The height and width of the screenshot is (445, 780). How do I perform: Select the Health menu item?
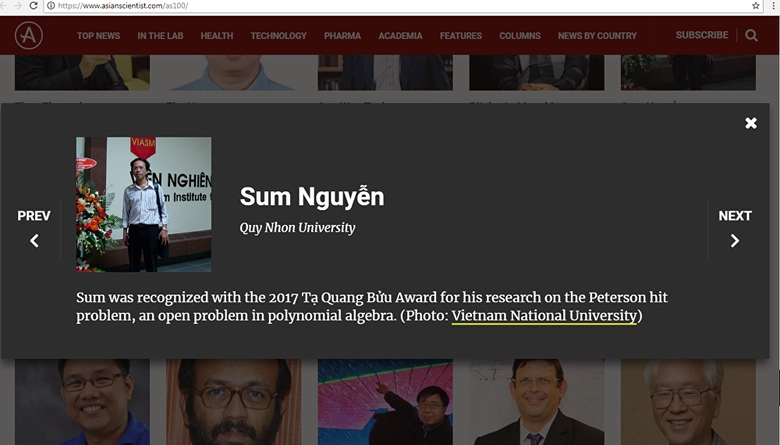coord(216,36)
